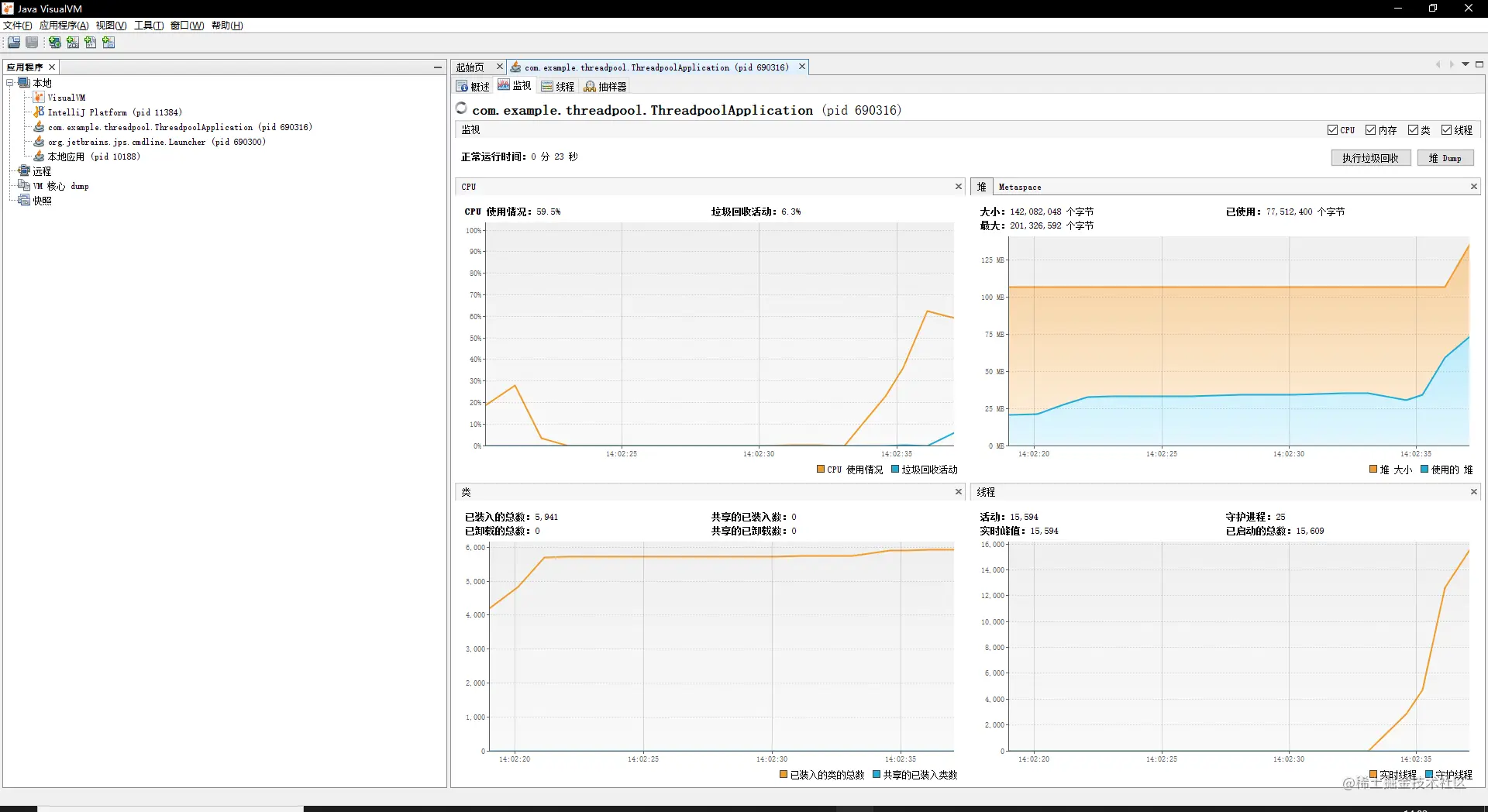Click the 快照 snapshots icon
Viewport: 1488px width, 812px height.
coord(24,201)
